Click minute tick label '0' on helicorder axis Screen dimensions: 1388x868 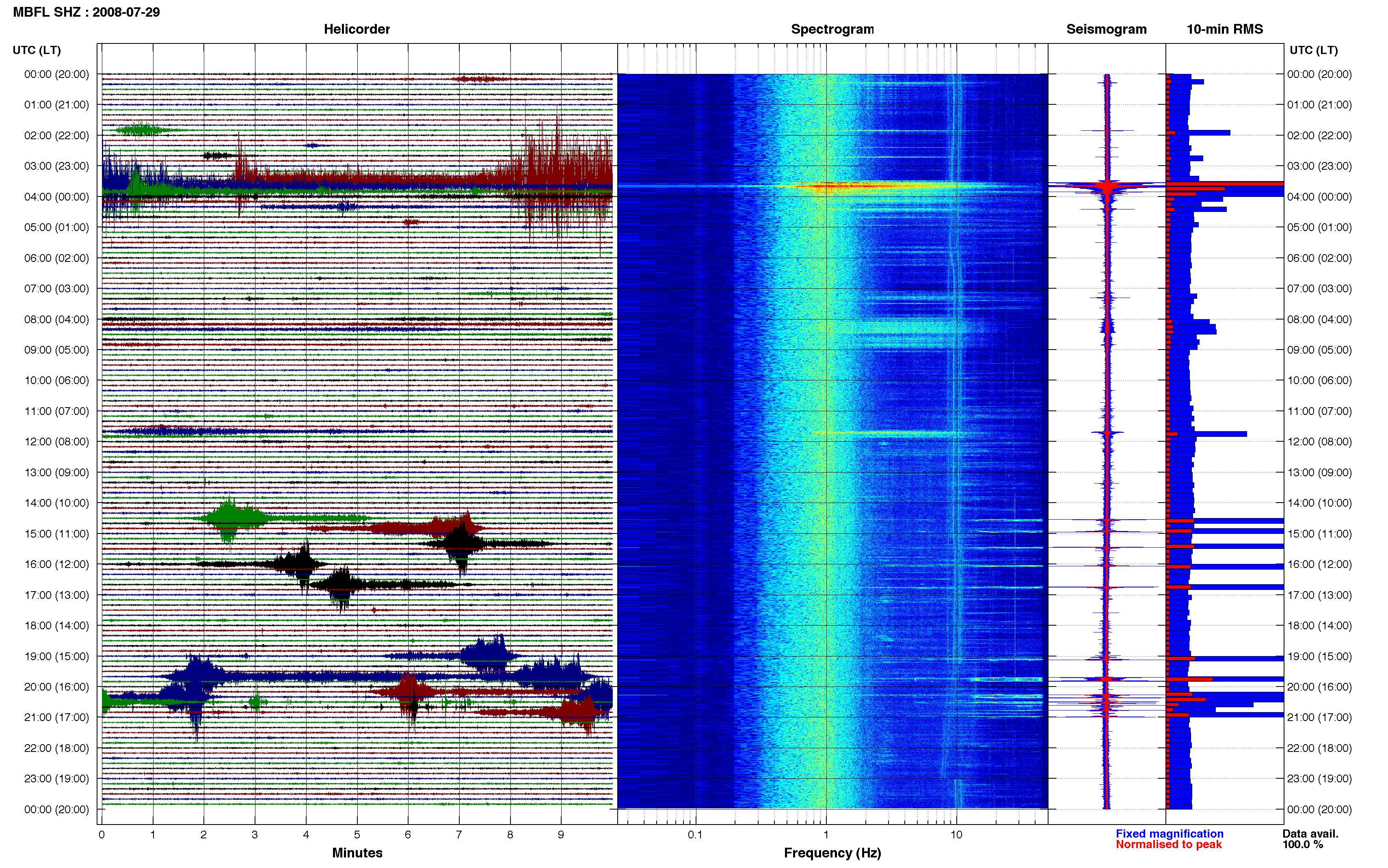[x=102, y=835]
